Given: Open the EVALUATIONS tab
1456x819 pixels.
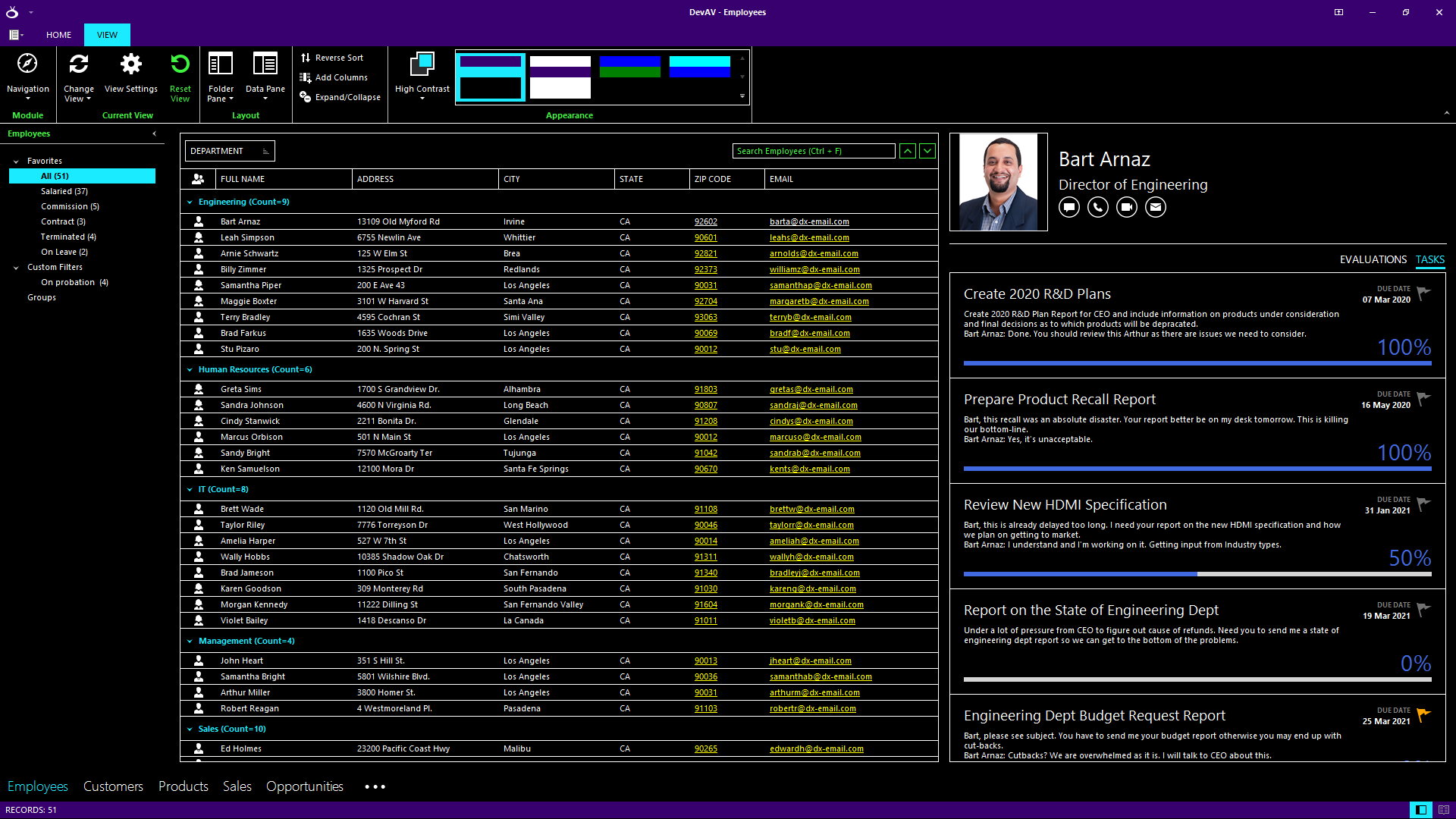Looking at the screenshot, I should [1373, 259].
